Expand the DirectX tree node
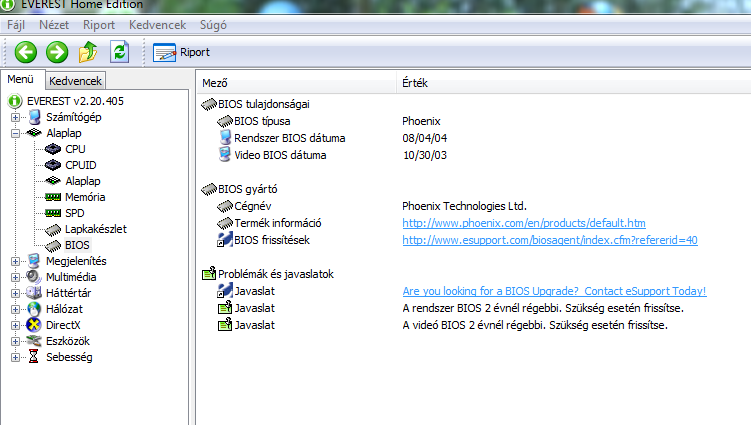 [x=15, y=325]
